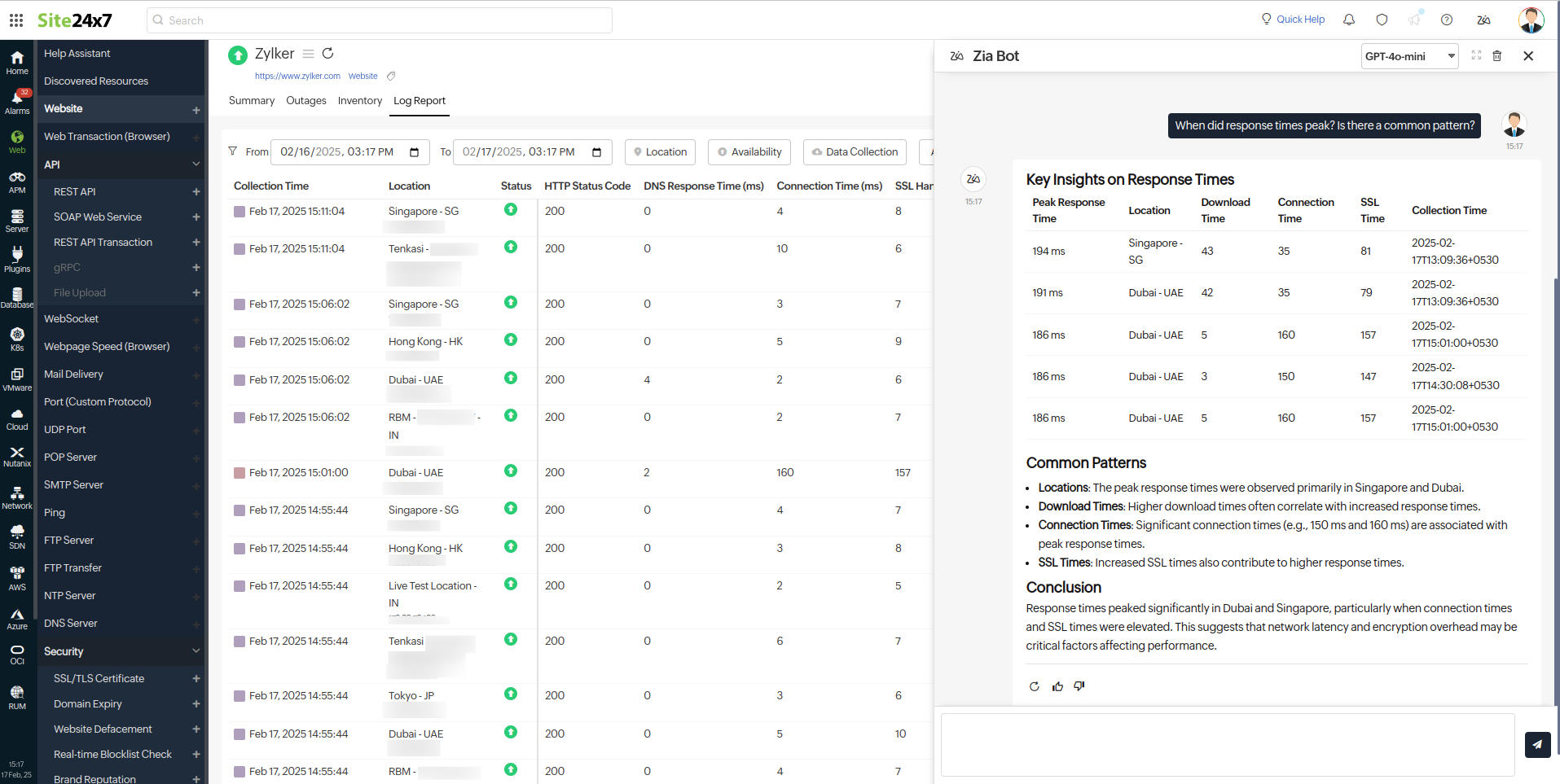Image resolution: width=1560 pixels, height=784 pixels.
Task: Tick the Tokyo - JP row checkbox
Action: pyautogui.click(x=239, y=696)
